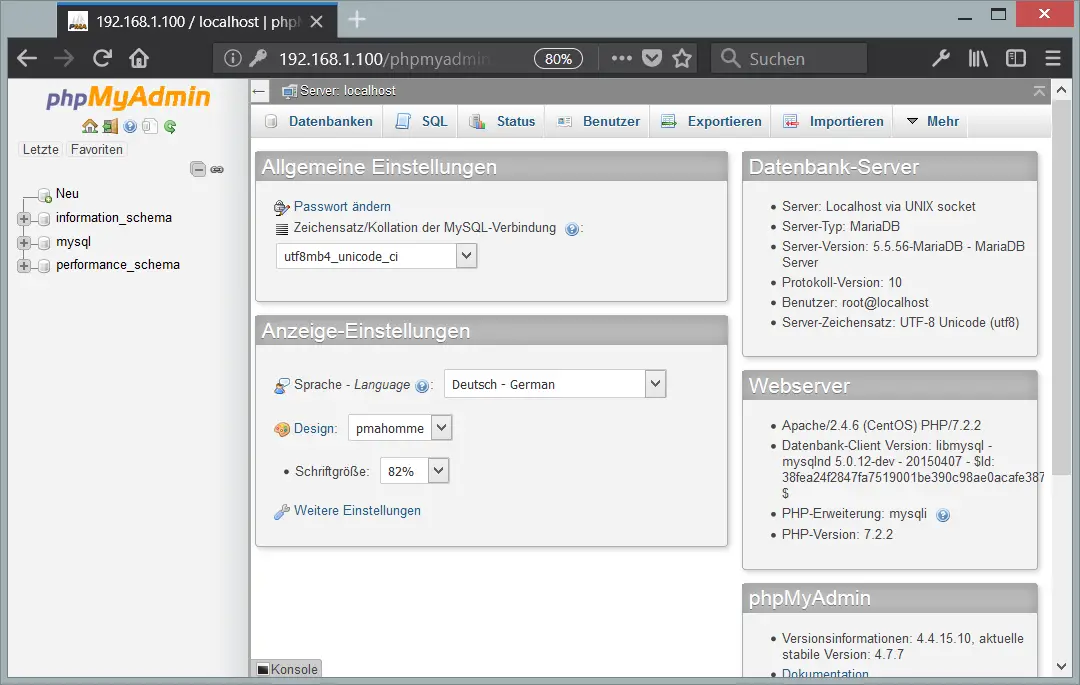Click the information_schema database cylinder icon
Viewport: 1080px width, 685px height.
point(44,220)
